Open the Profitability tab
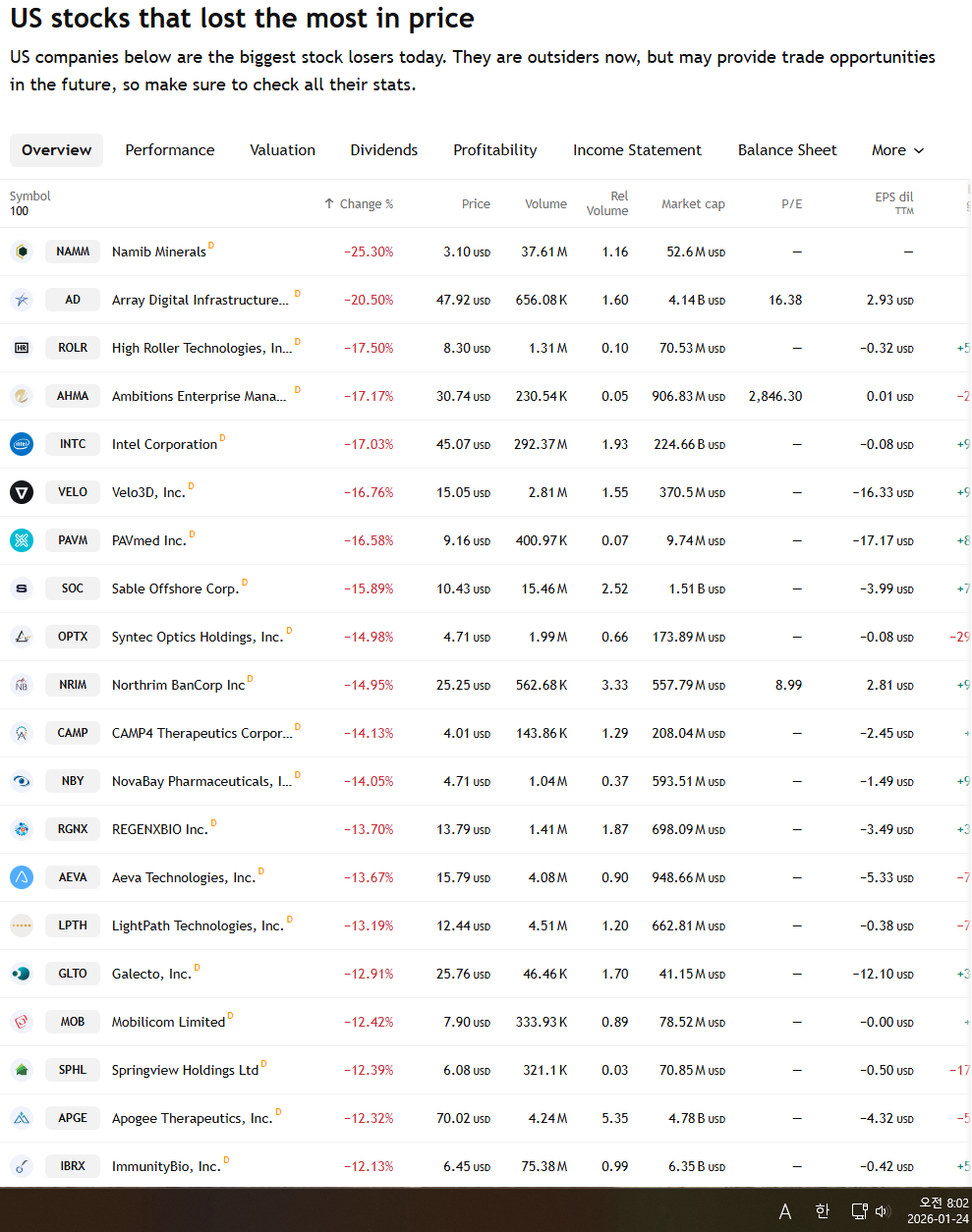 click(x=495, y=150)
